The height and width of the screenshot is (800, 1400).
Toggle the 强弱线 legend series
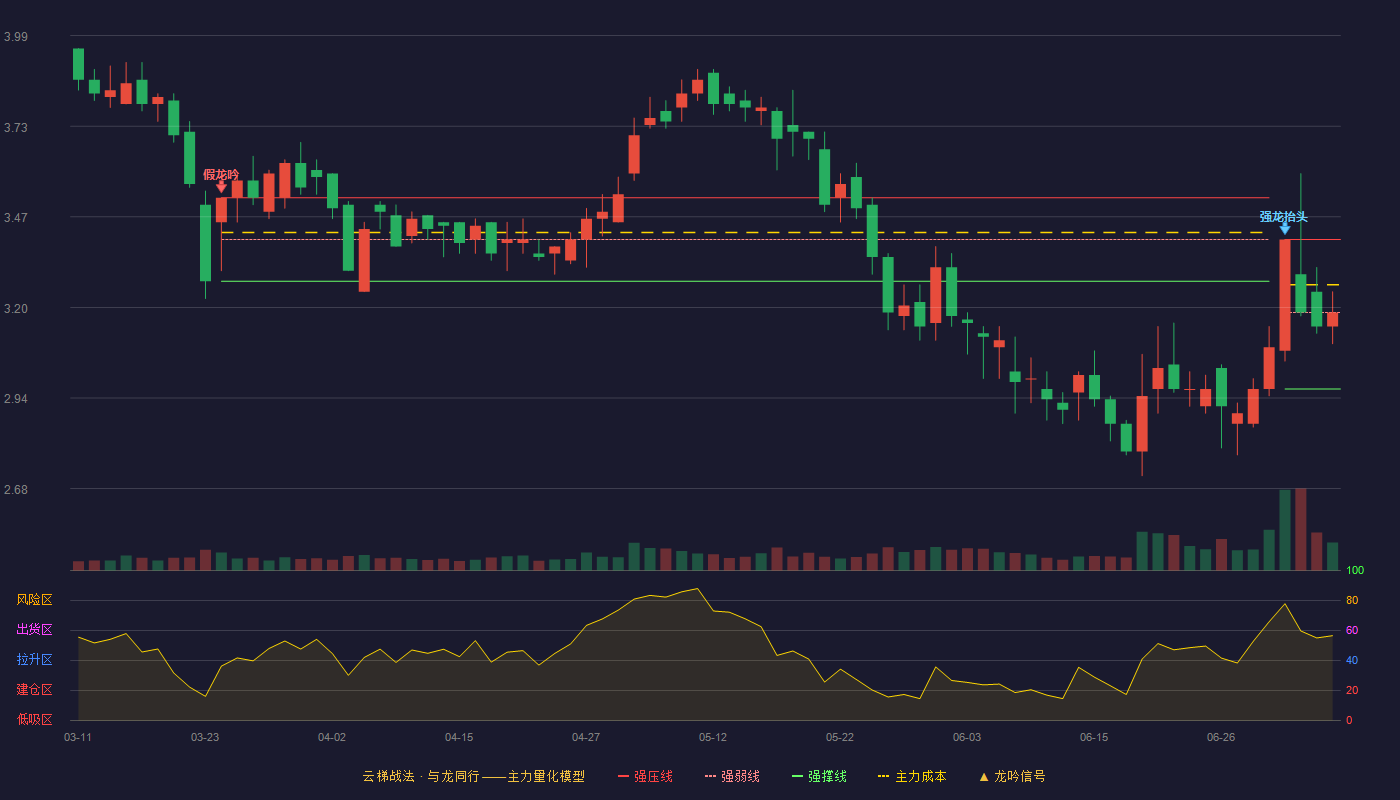pyautogui.click(x=732, y=776)
